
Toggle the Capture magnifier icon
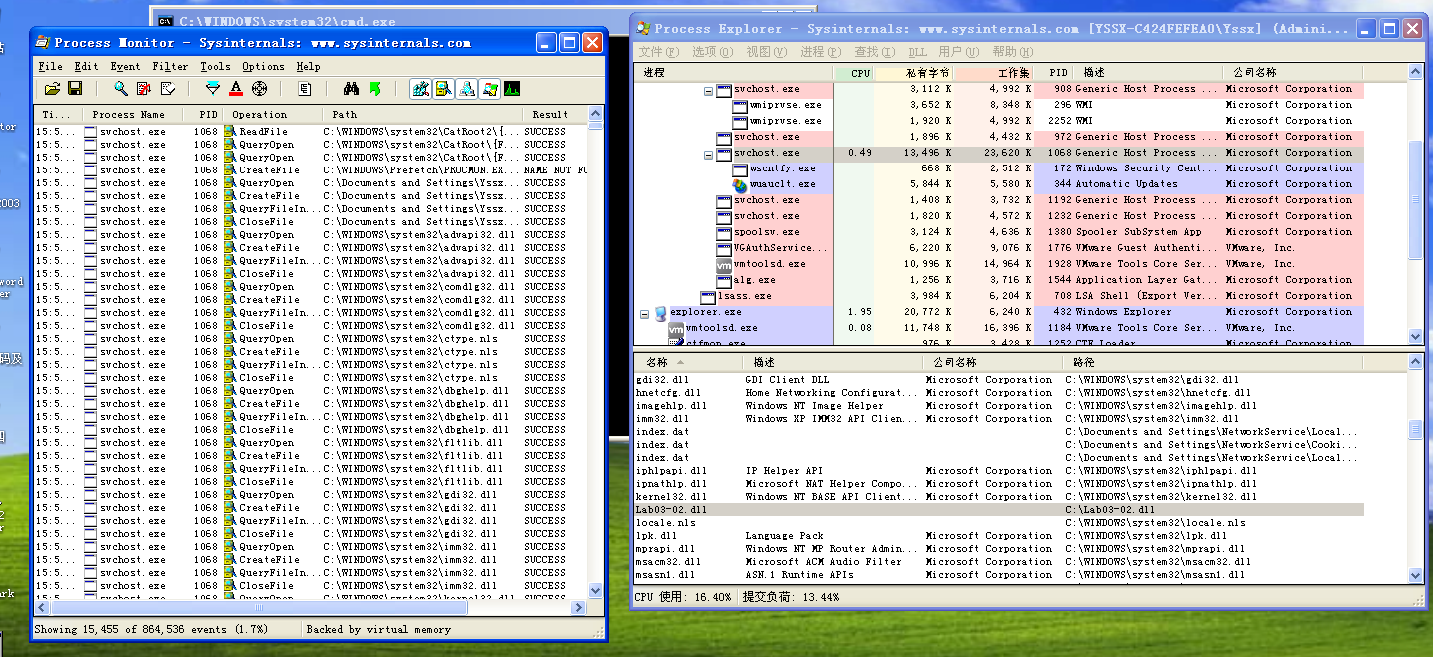121,89
